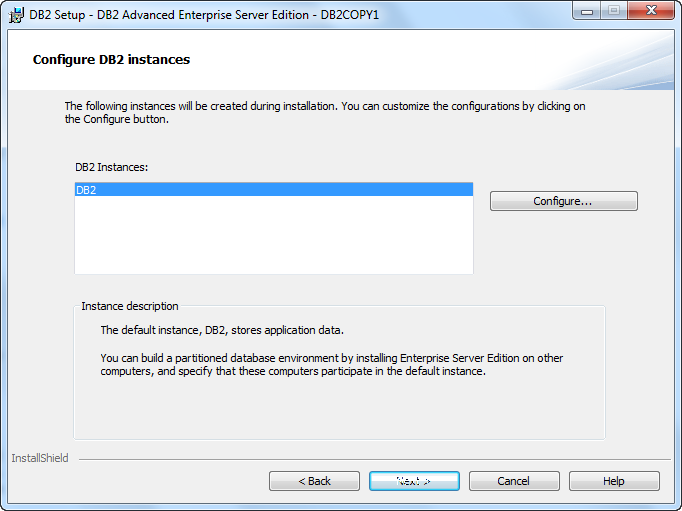Click the DB2 Setup installer icon in title bar
This screenshot has width=682, height=511.
point(17,15)
